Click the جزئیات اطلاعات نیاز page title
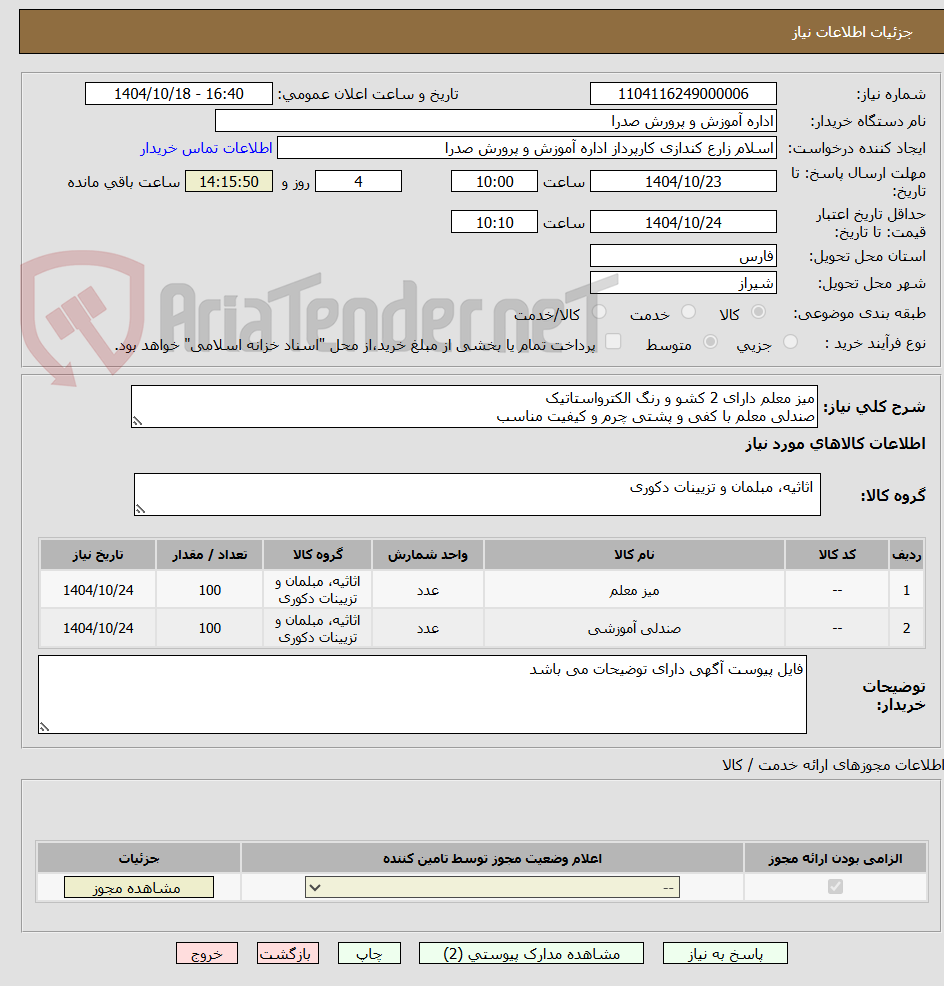Screen dimensions: 944x986 (x=852, y=32)
